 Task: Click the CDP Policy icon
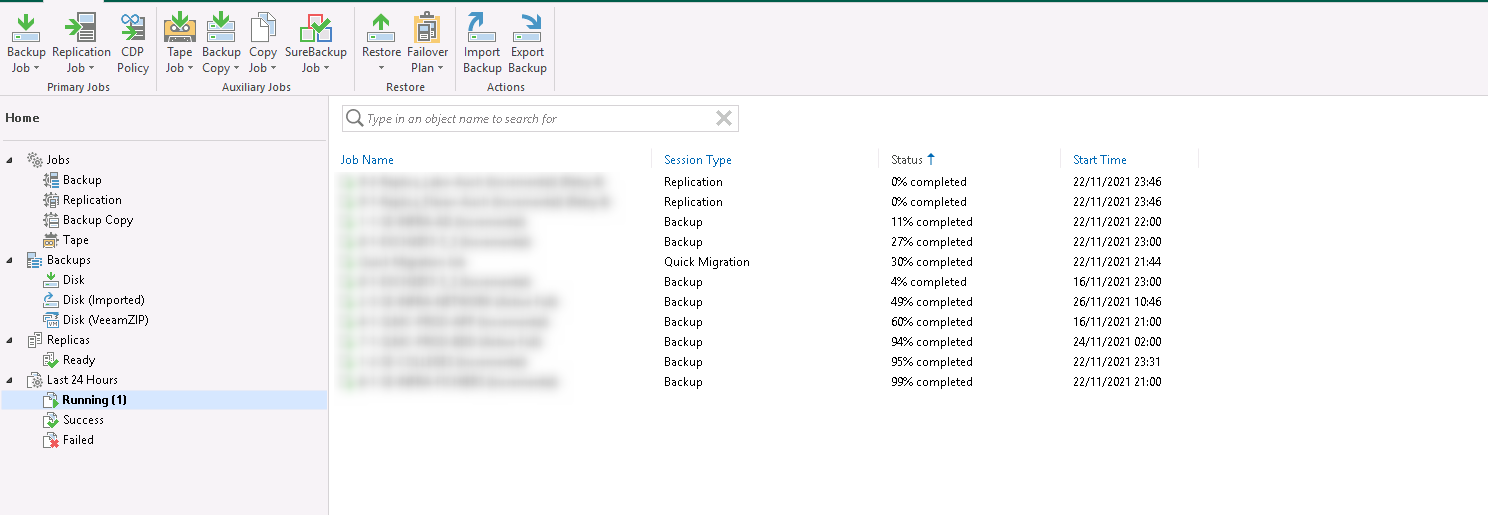coord(133,28)
